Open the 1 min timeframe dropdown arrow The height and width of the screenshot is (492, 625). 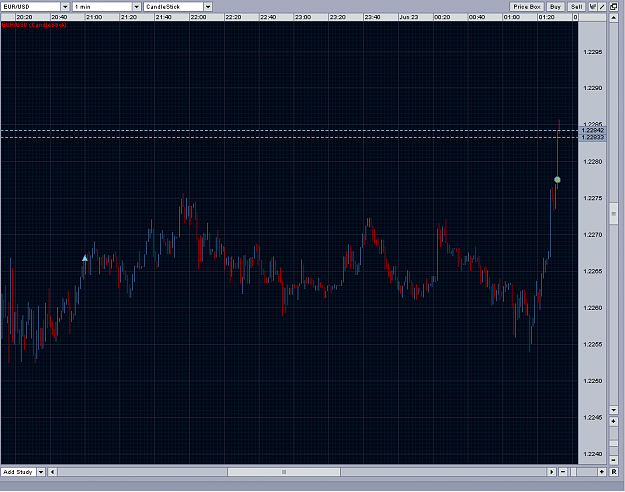click(x=136, y=7)
